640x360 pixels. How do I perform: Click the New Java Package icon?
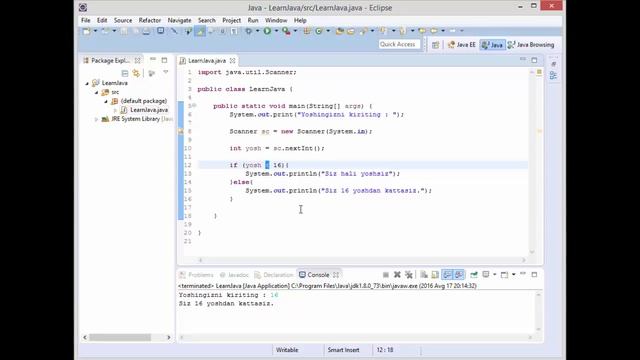307,31
